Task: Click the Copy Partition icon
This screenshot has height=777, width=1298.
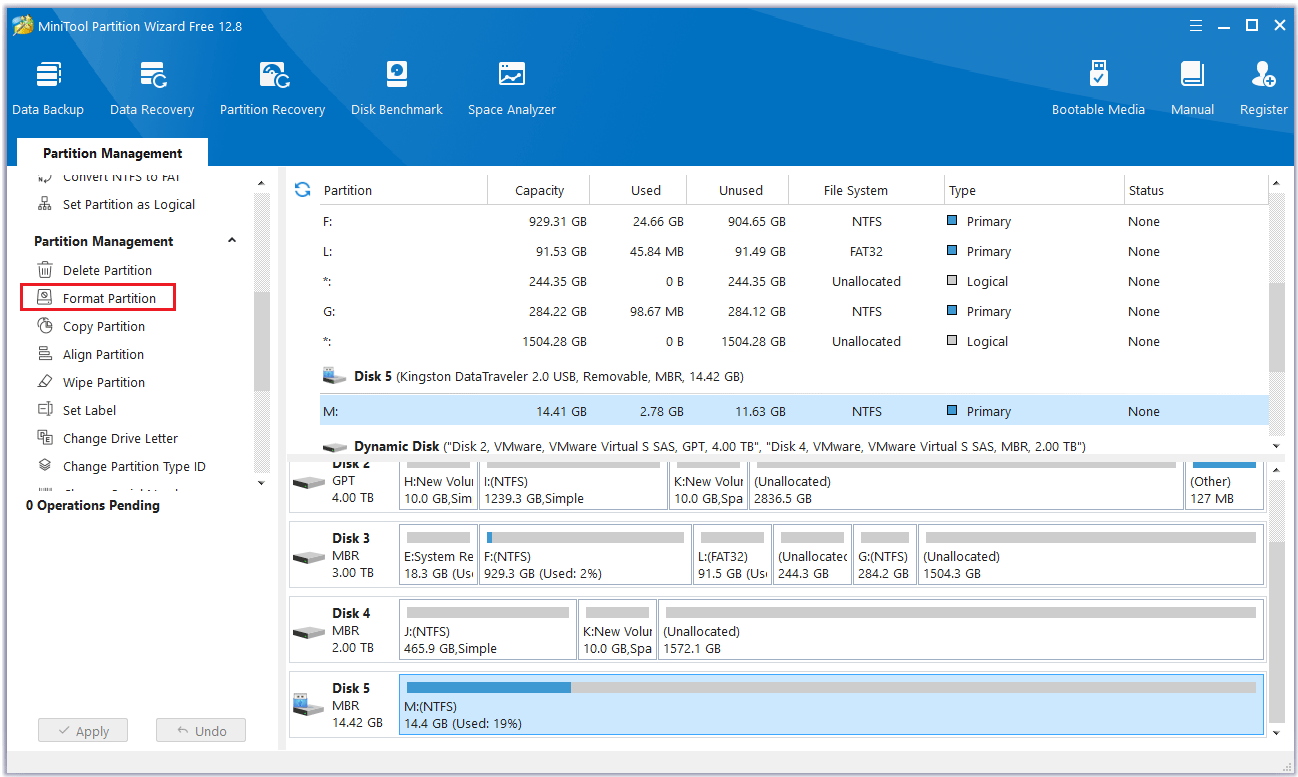Action: [45, 326]
